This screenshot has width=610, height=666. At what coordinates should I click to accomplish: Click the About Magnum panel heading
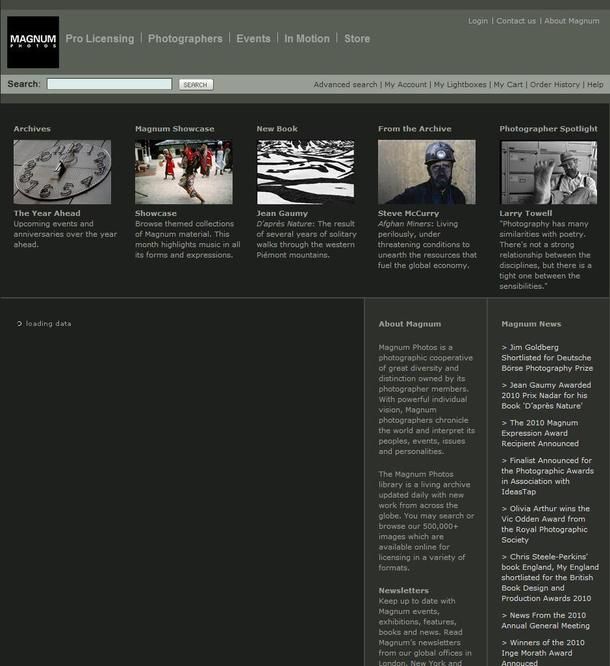click(410, 324)
